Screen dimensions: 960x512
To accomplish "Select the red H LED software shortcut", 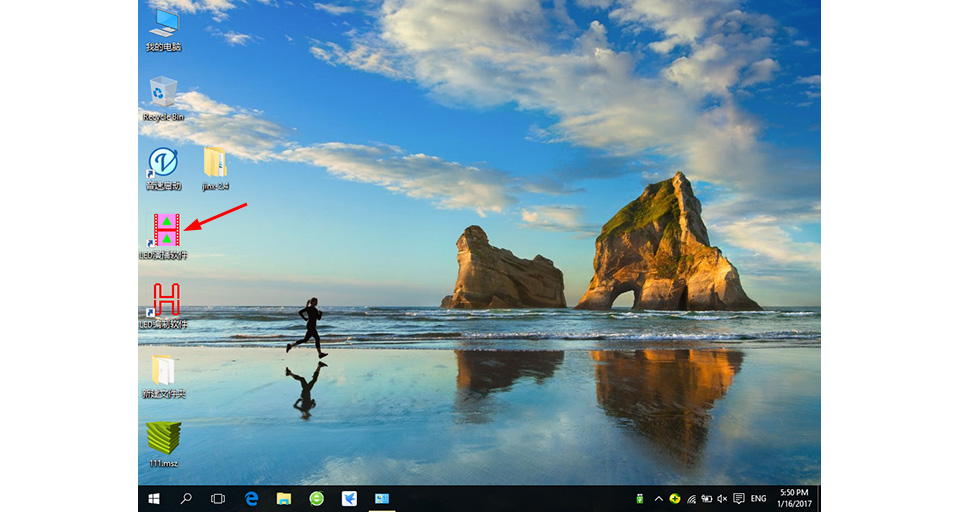I will [x=163, y=306].
